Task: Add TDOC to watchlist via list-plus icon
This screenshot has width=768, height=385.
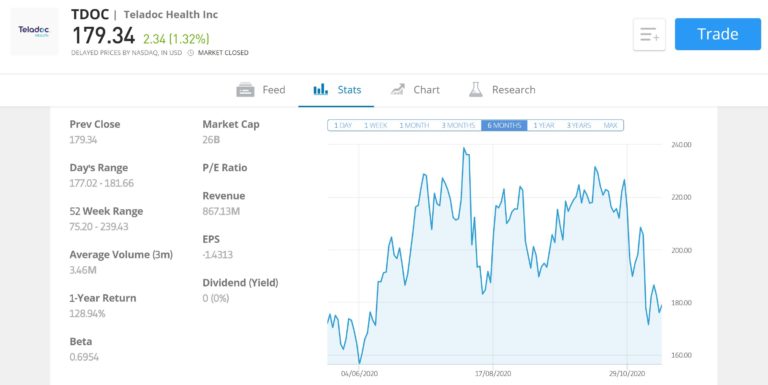Action: coord(649,34)
